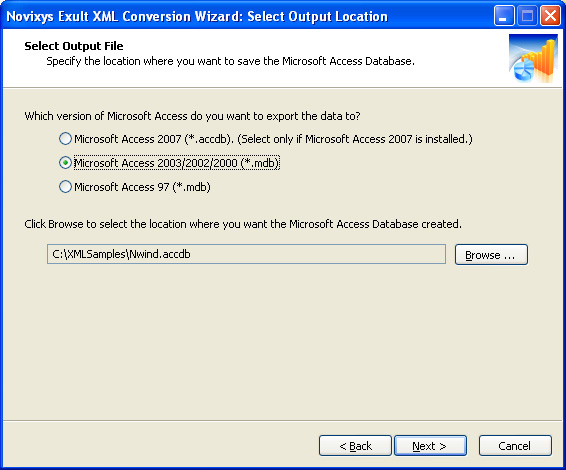Click the 'Microsoft Access 97 (*.mdb)' label text

(142, 187)
